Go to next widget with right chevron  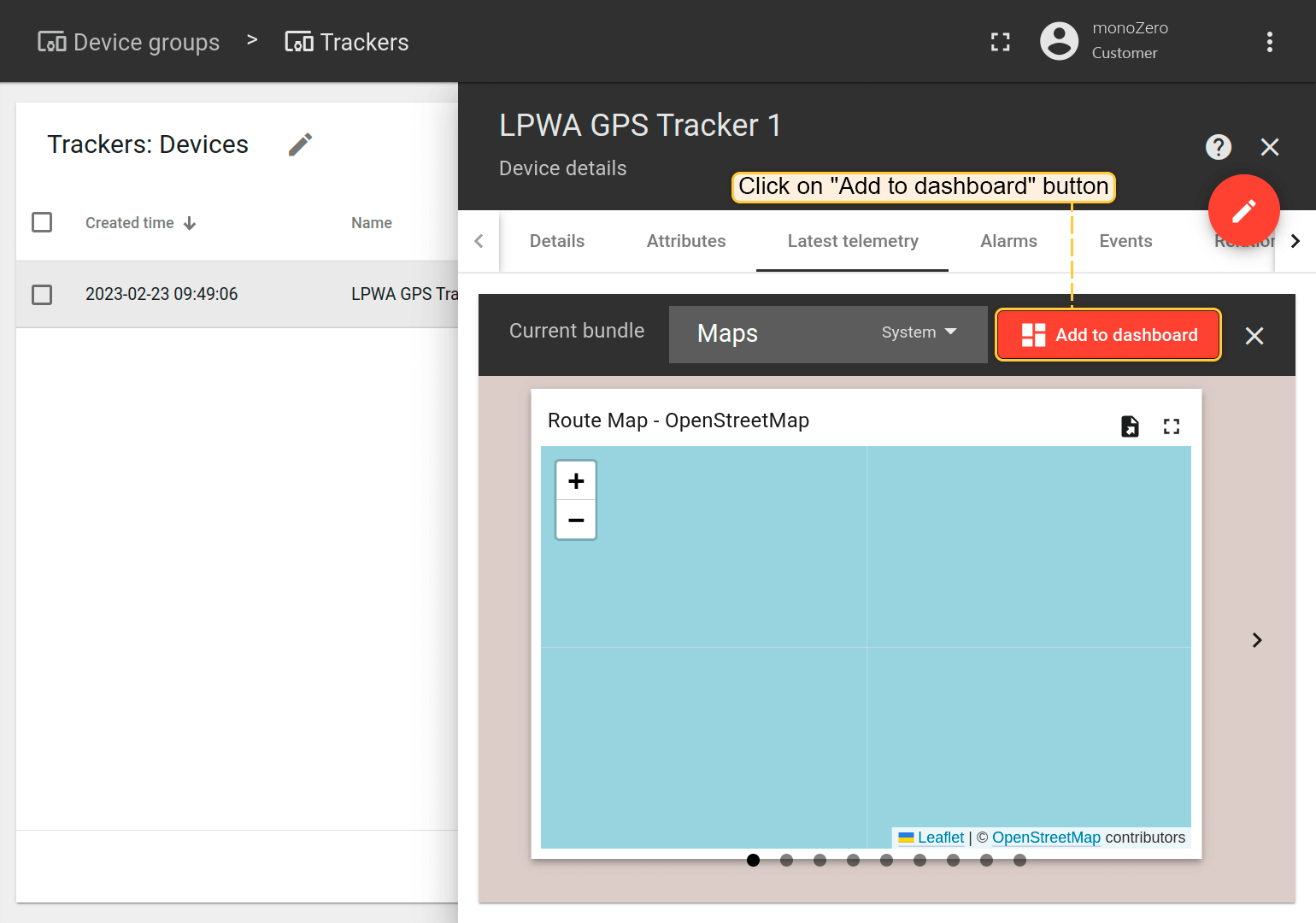click(1256, 640)
